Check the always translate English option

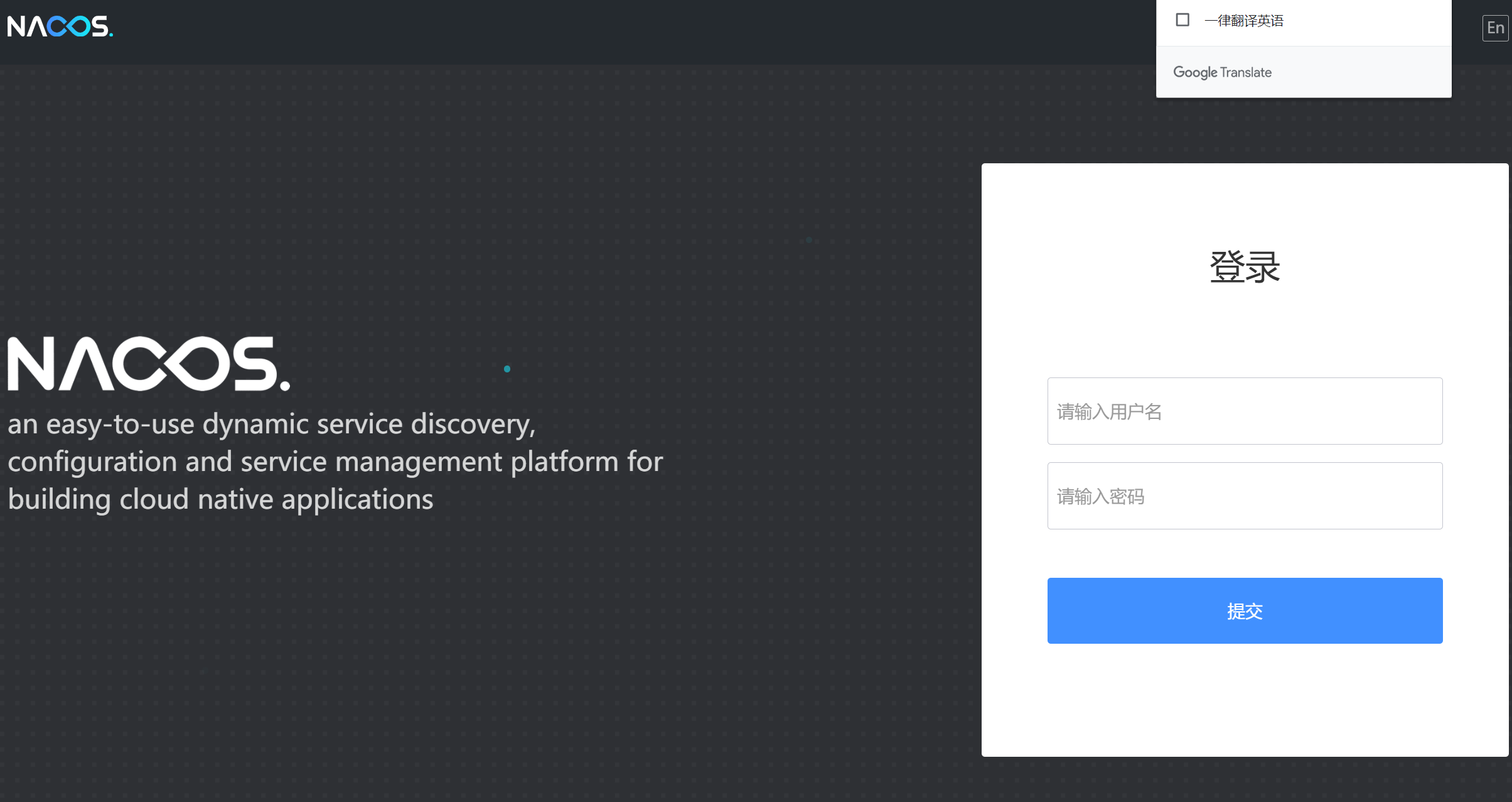pyautogui.click(x=1182, y=19)
